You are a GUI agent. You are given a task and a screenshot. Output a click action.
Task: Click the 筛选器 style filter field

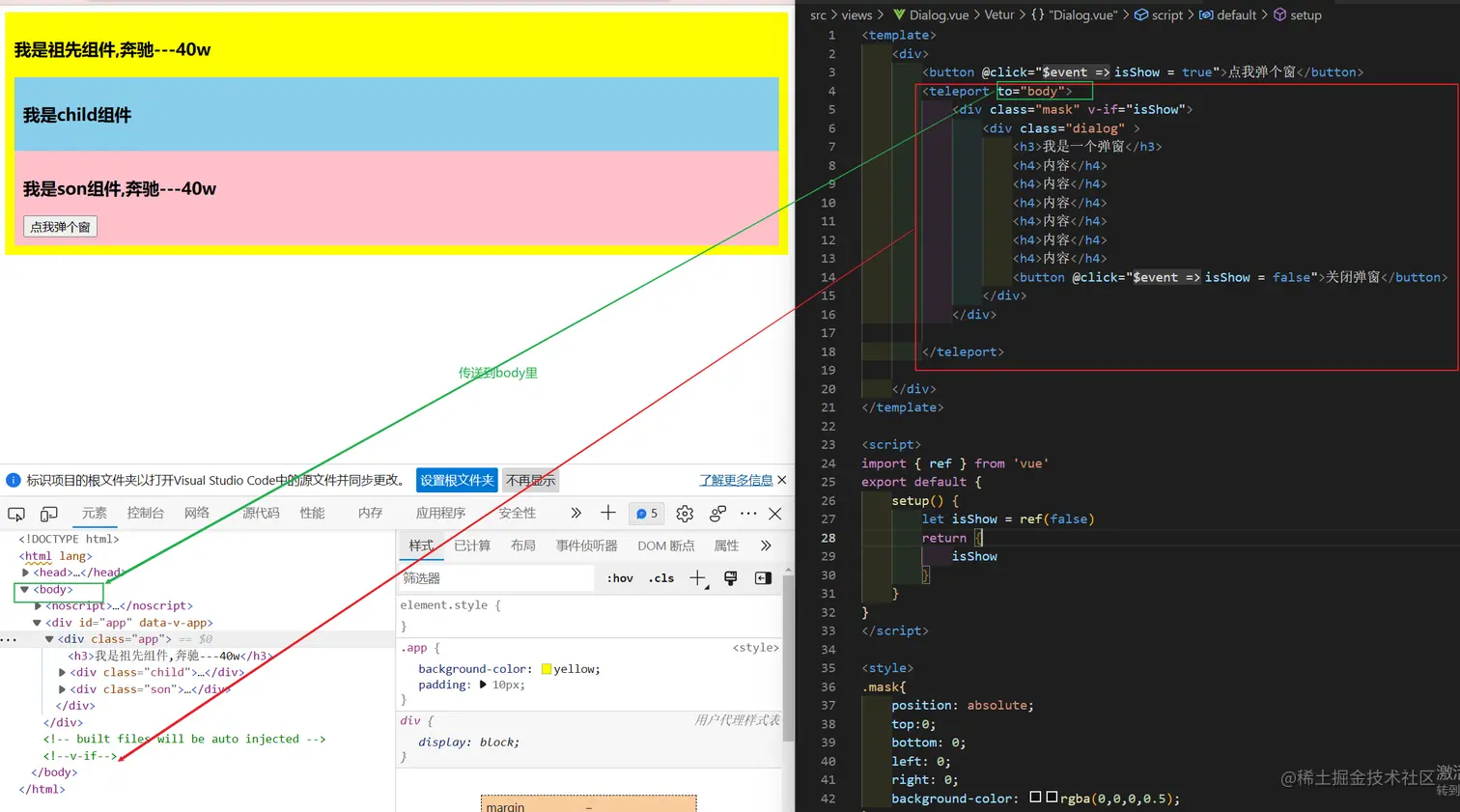click(496, 578)
